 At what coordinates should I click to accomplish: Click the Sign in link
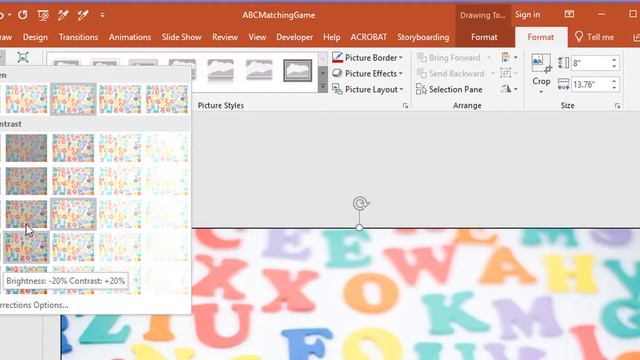click(527, 15)
